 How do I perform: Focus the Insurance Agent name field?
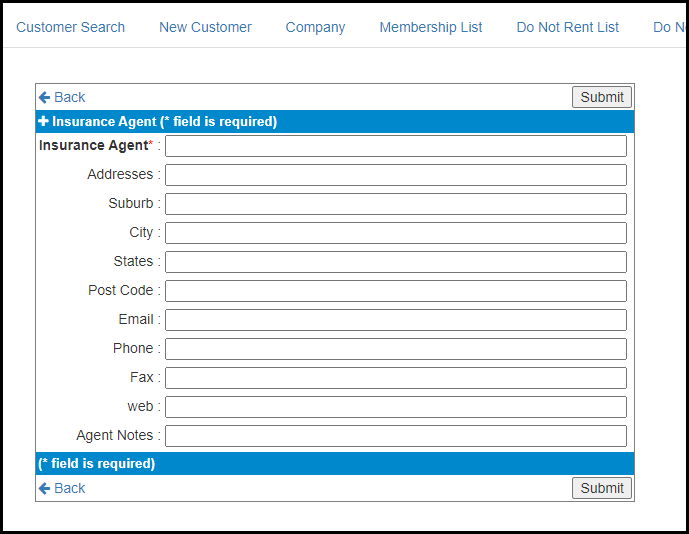coord(396,146)
